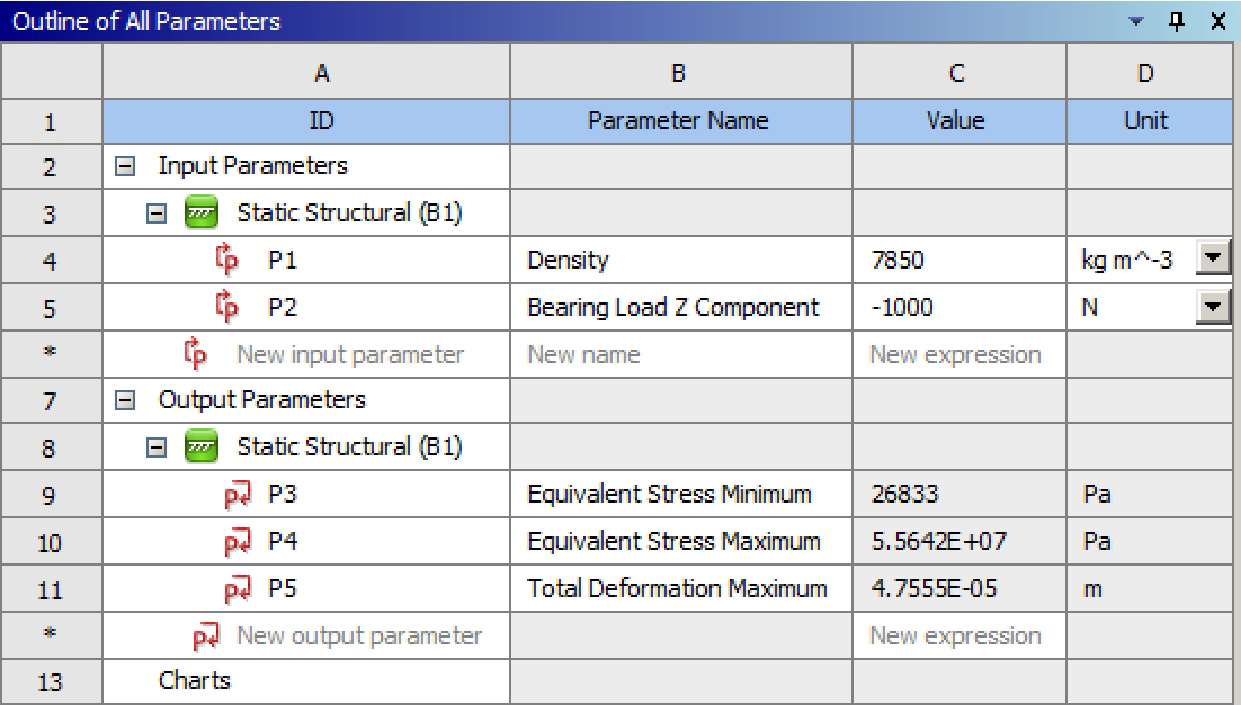Image resolution: width=1241 pixels, height=705 pixels.
Task: Click the New expression field for input parameter
Action: 958,354
